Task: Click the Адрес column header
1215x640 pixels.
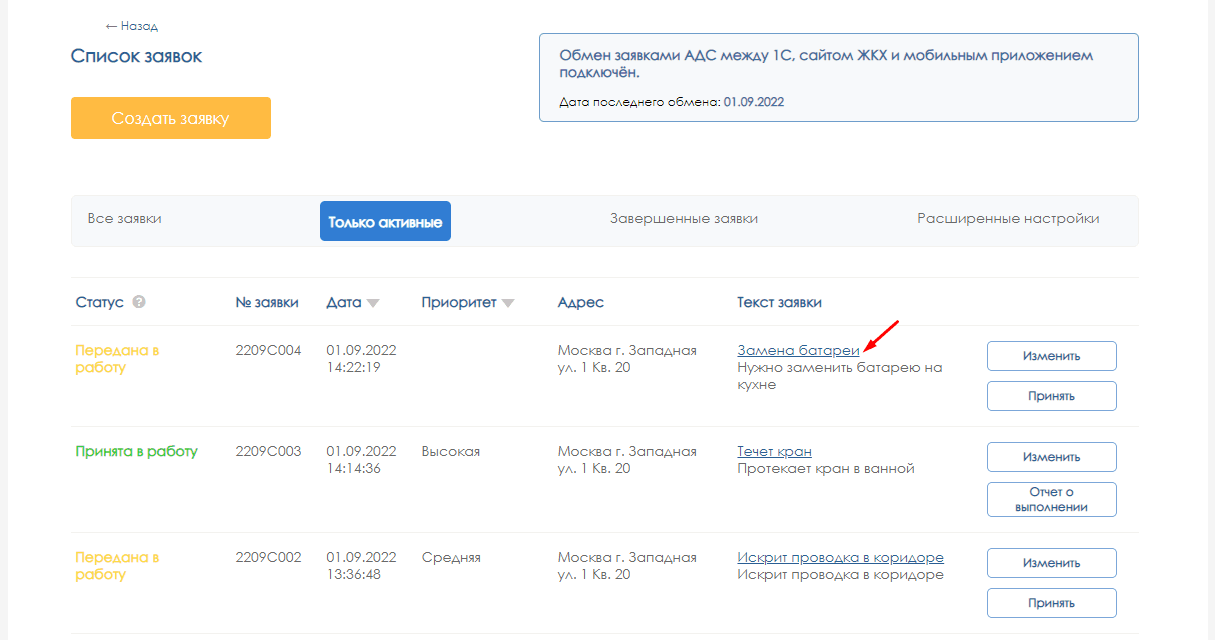Action: pos(580,302)
